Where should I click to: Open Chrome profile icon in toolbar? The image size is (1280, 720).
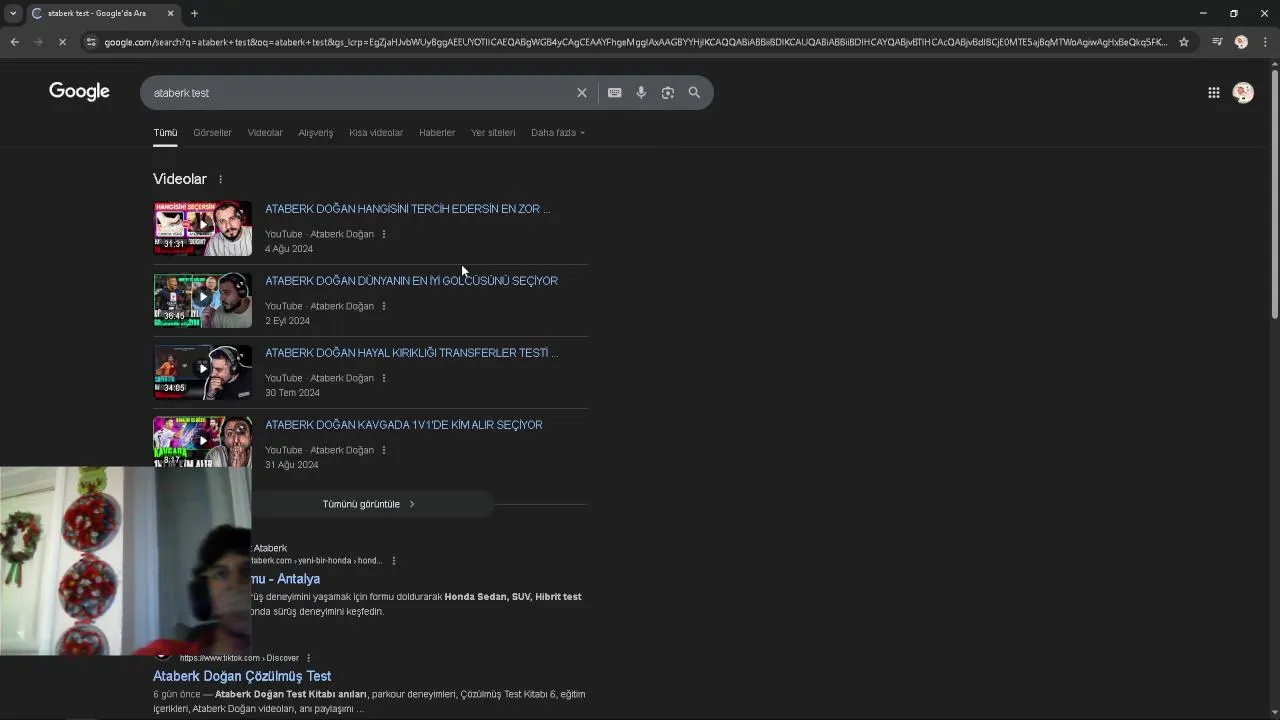1241,42
